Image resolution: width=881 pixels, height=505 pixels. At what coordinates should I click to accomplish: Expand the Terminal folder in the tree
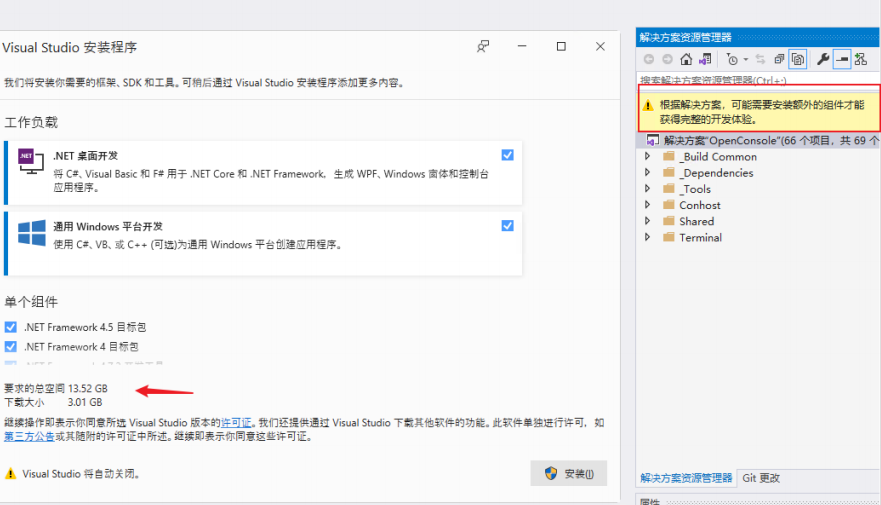click(x=647, y=238)
